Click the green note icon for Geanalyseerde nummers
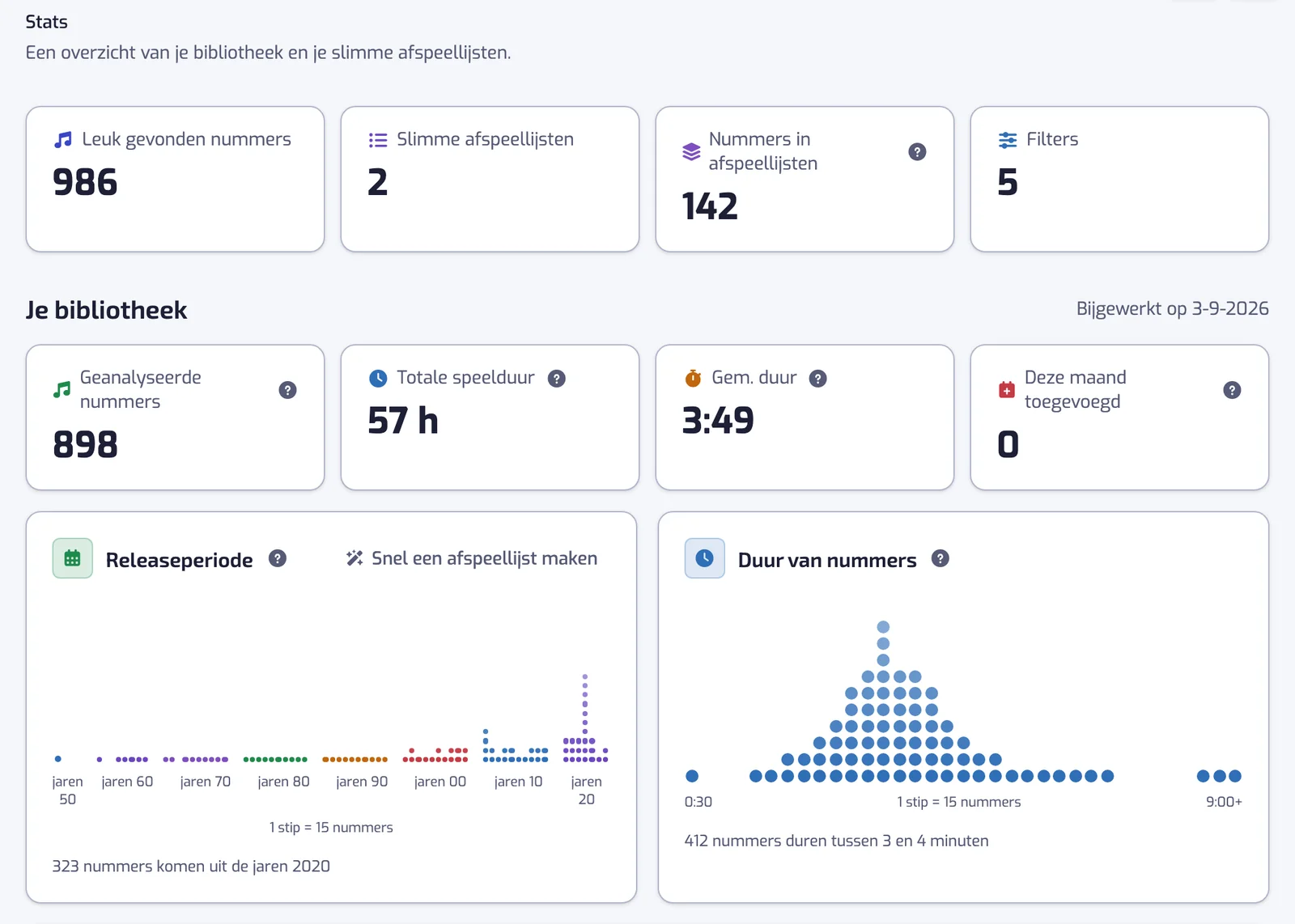1295x924 pixels. click(x=62, y=390)
